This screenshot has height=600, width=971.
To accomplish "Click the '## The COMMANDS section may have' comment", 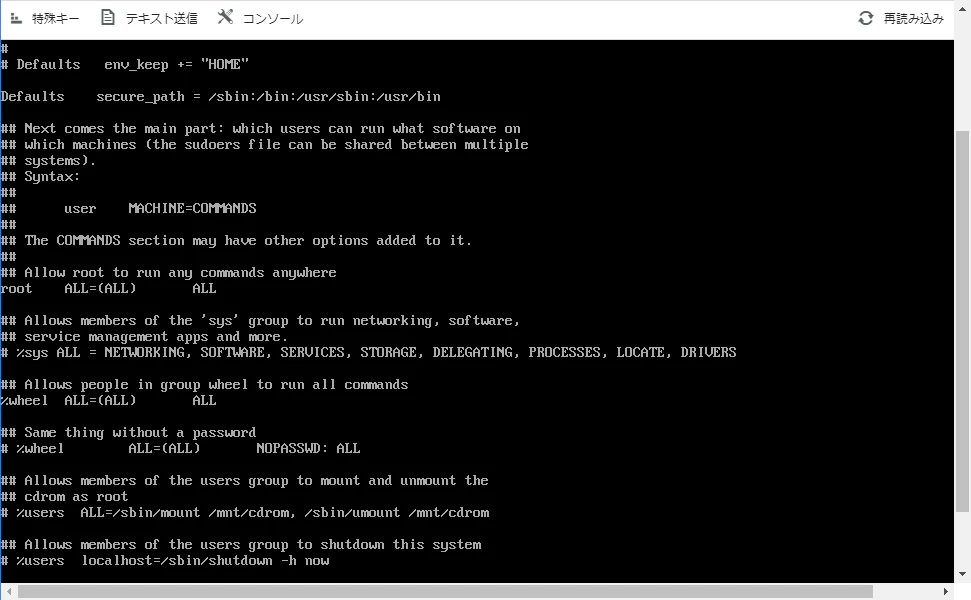I will coord(236,240).
